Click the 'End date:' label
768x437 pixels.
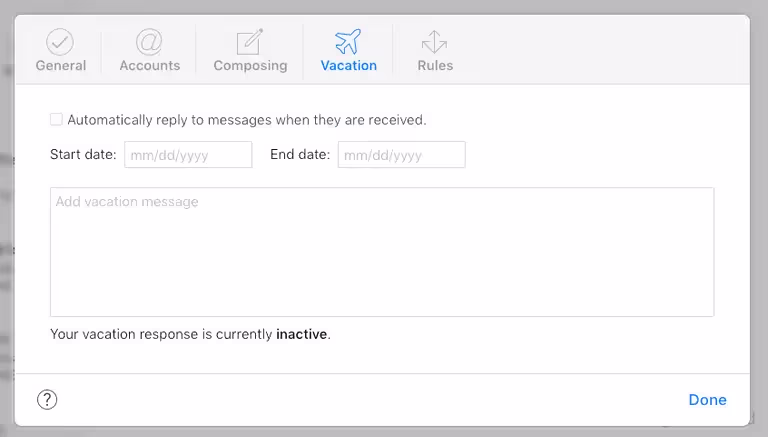(299, 155)
